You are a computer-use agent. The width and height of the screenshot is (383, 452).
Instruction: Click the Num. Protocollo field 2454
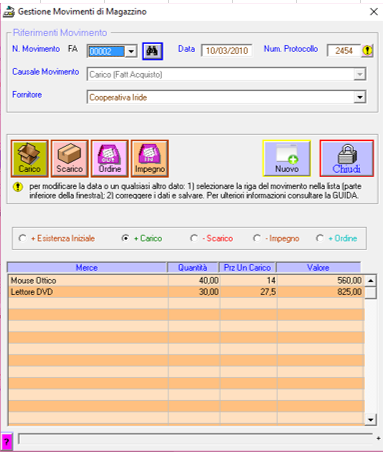pos(344,51)
